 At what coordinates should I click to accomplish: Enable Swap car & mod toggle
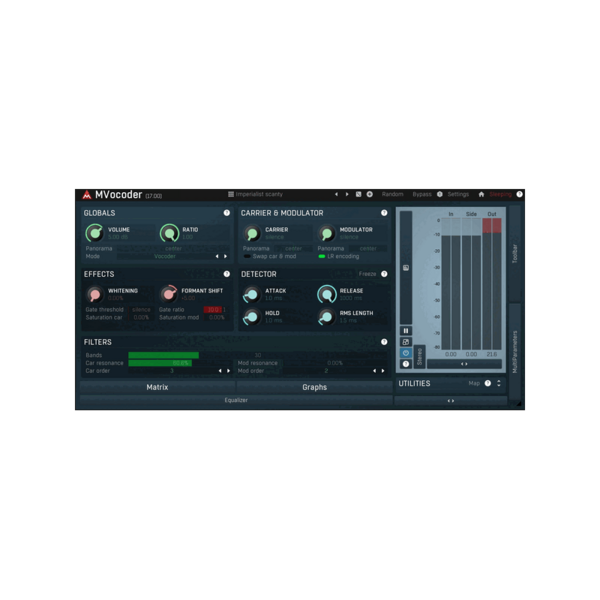click(x=247, y=256)
